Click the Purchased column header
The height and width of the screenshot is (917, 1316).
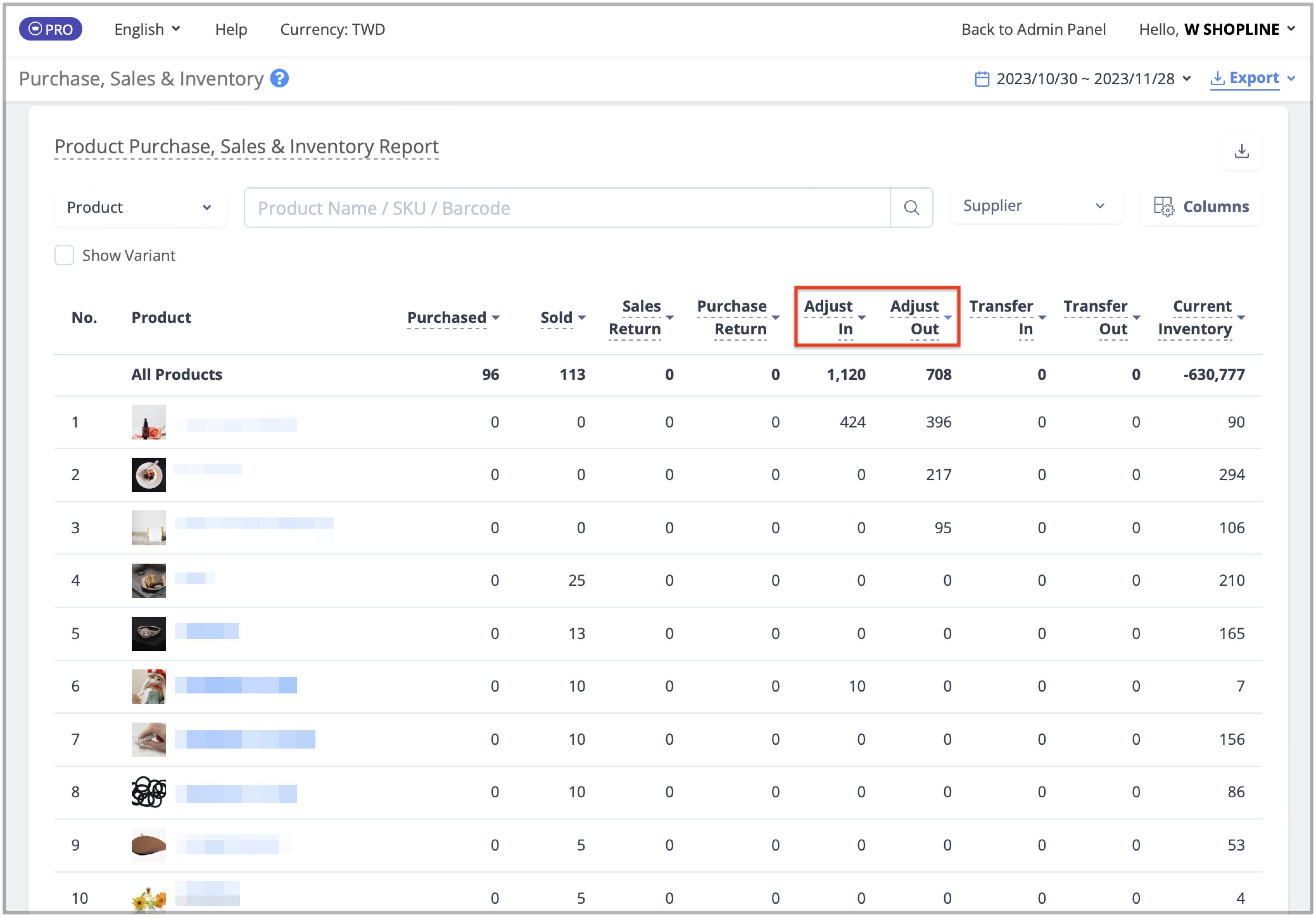(447, 318)
